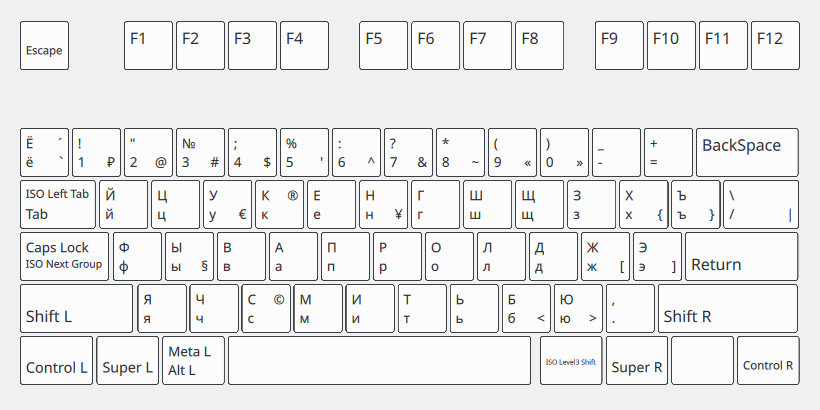Click the Ё key with grave accent
Screen dimensions: 820x410
pyautogui.click(x=44, y=153)
